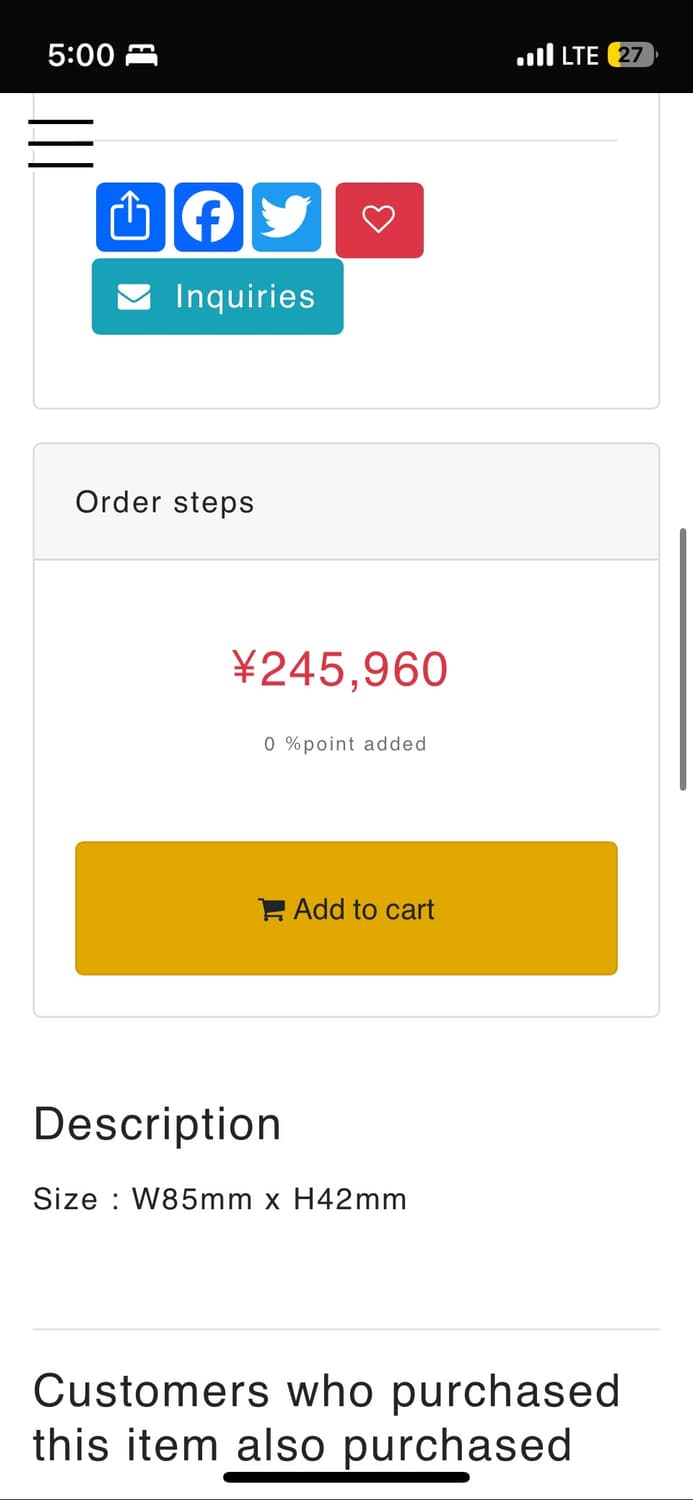Share this item on Twitter

[x=286, y=217]
